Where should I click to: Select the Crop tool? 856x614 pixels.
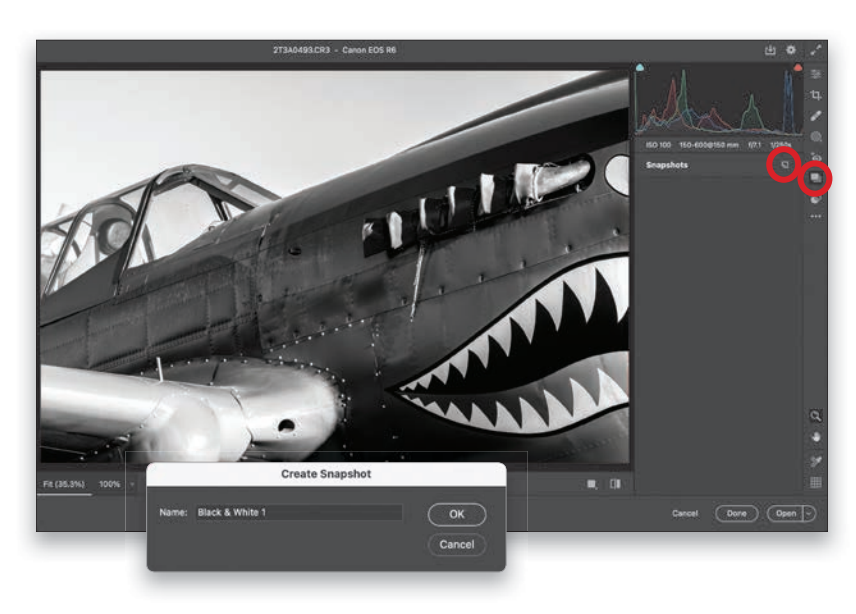pos(816,95)
